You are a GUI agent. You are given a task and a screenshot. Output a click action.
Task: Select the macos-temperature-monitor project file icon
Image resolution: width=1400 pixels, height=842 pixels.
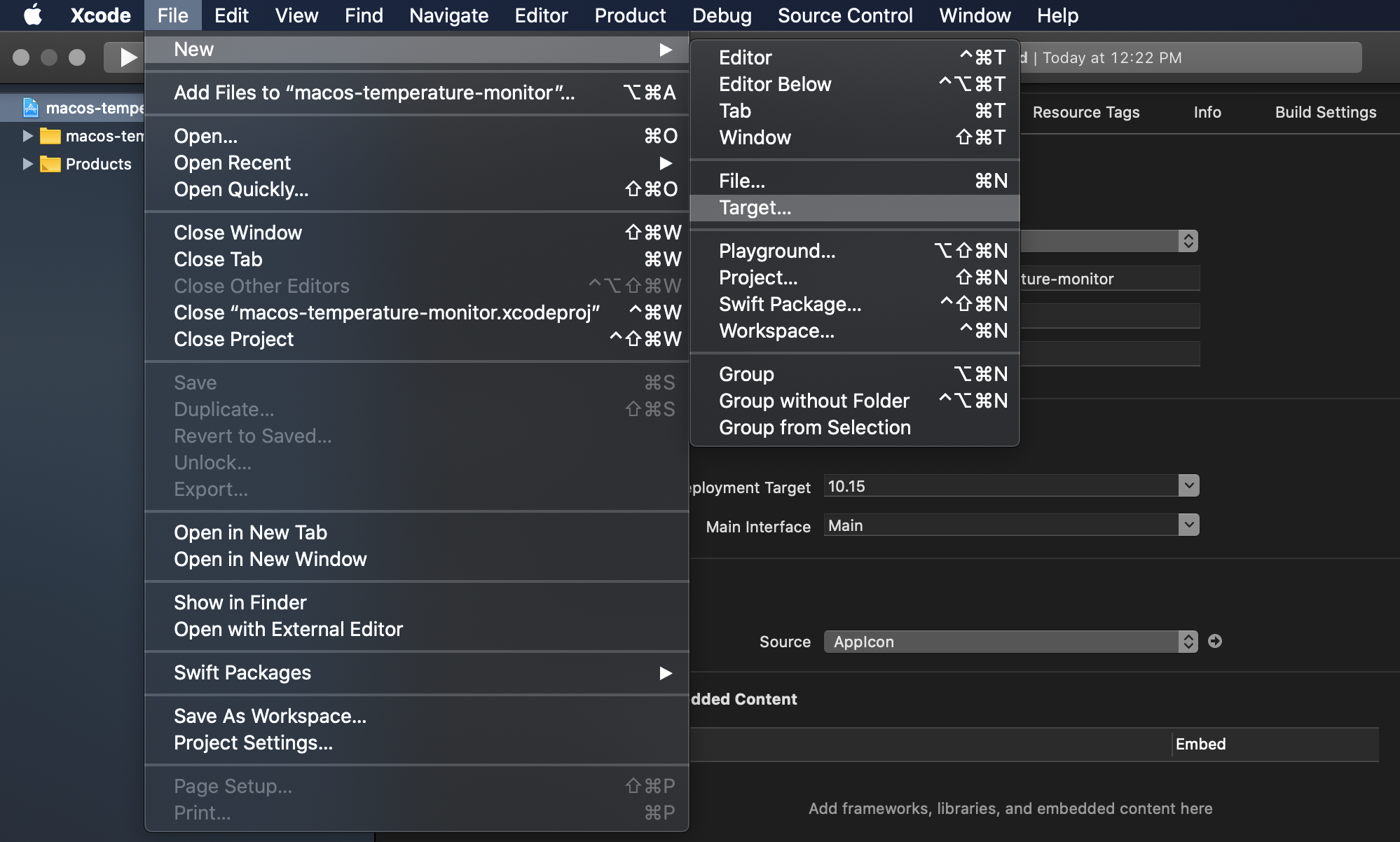tap(31, 108)
